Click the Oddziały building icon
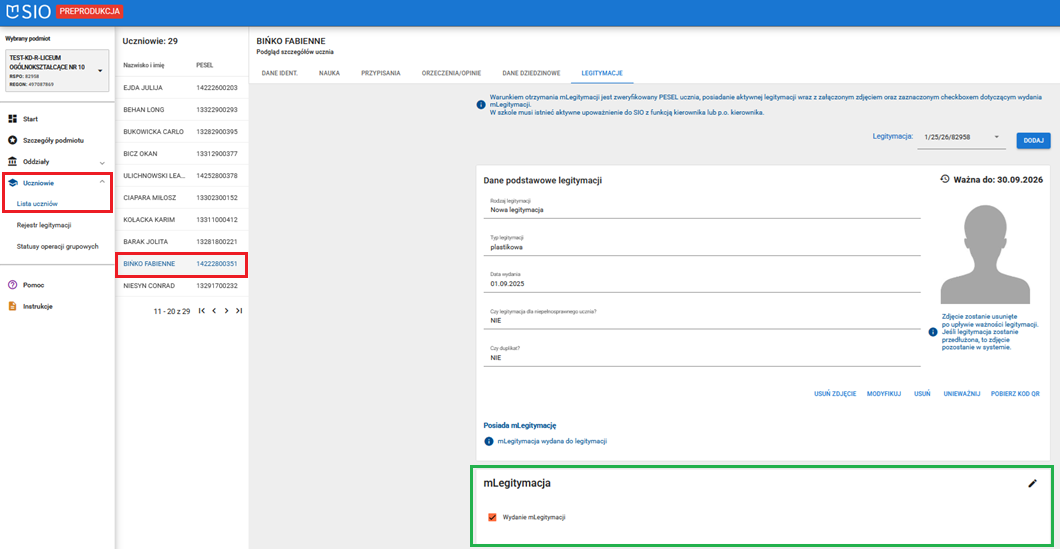This screenshot has height=549, width=1060. tap(13, 161)
